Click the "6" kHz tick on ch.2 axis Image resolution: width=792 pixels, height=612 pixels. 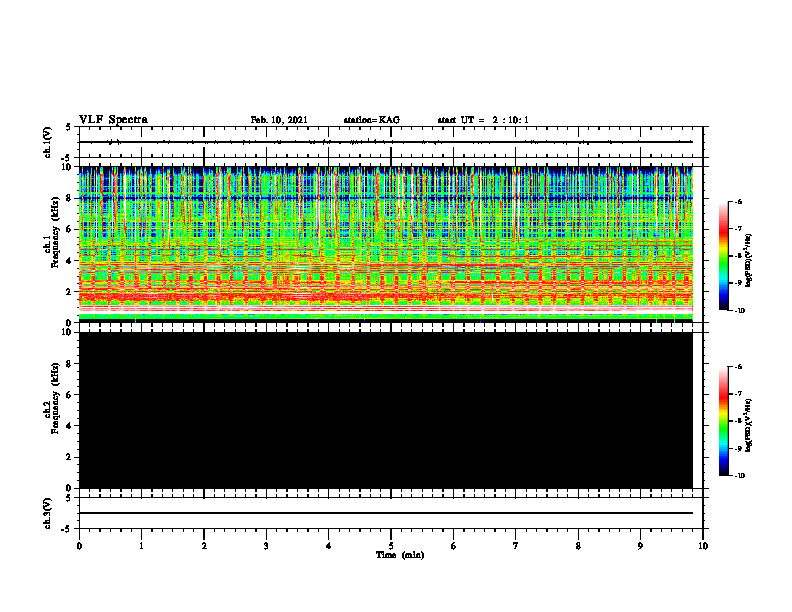pyautogui.click(x=70, y=395)
